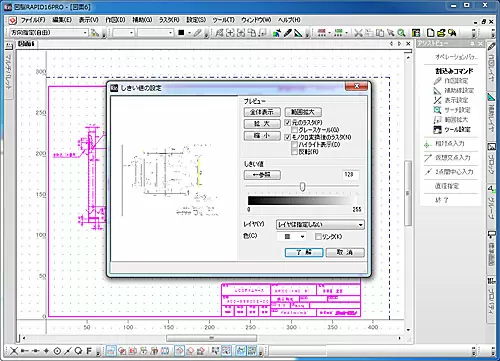The height and width of the screenshot is (361, 500).
Task: Select the サーチ設定 icon in side panel
Action: tap(437, 110)
